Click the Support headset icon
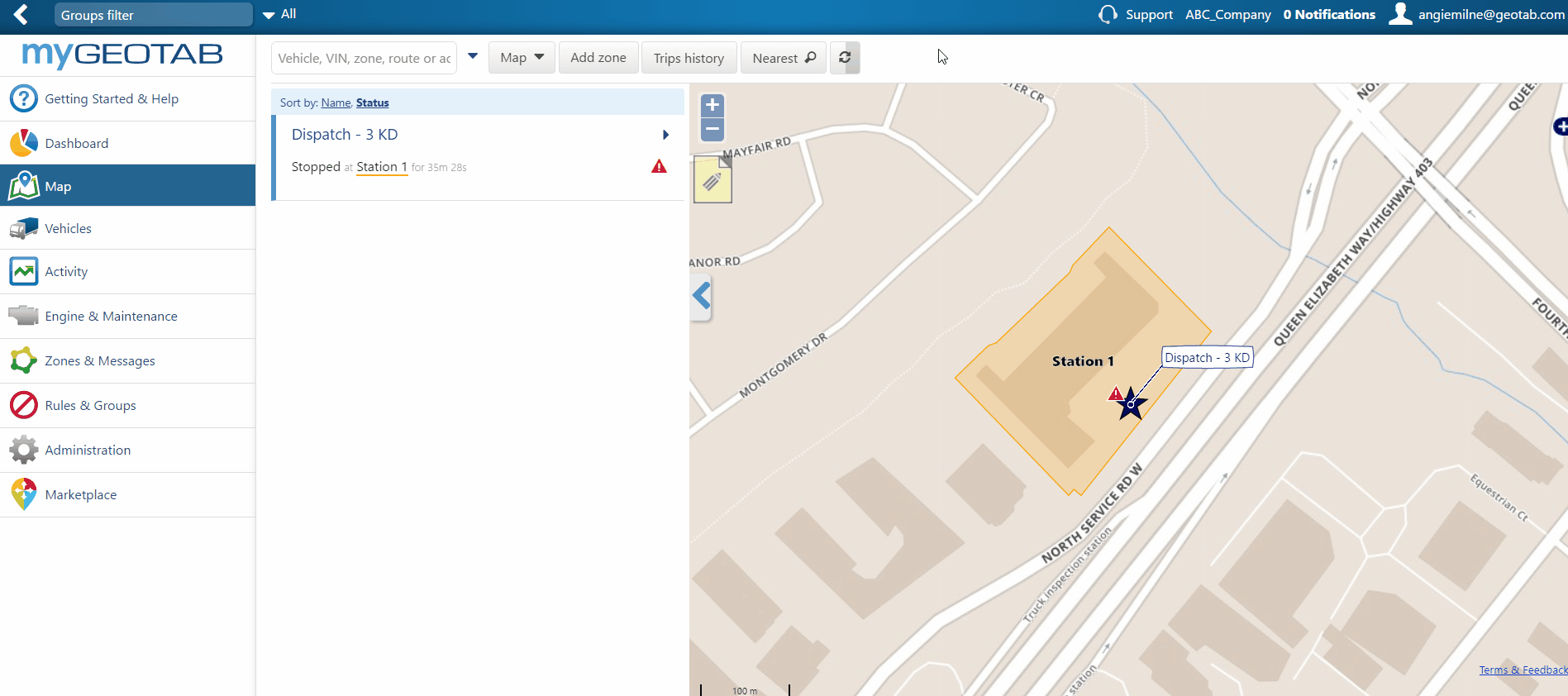1568x696 pixels. [1108, 14]
